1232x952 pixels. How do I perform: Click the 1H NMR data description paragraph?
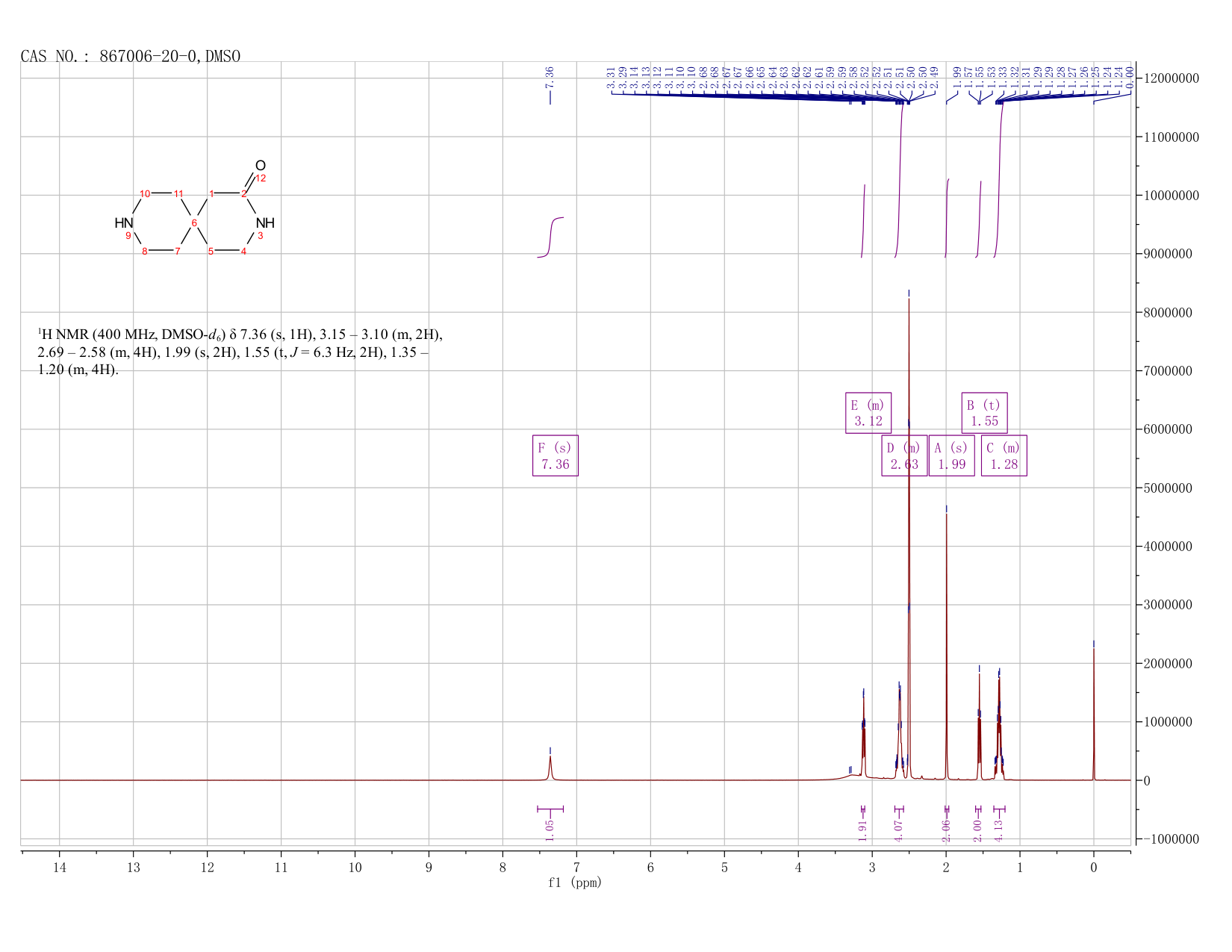(x=240, y=352)
